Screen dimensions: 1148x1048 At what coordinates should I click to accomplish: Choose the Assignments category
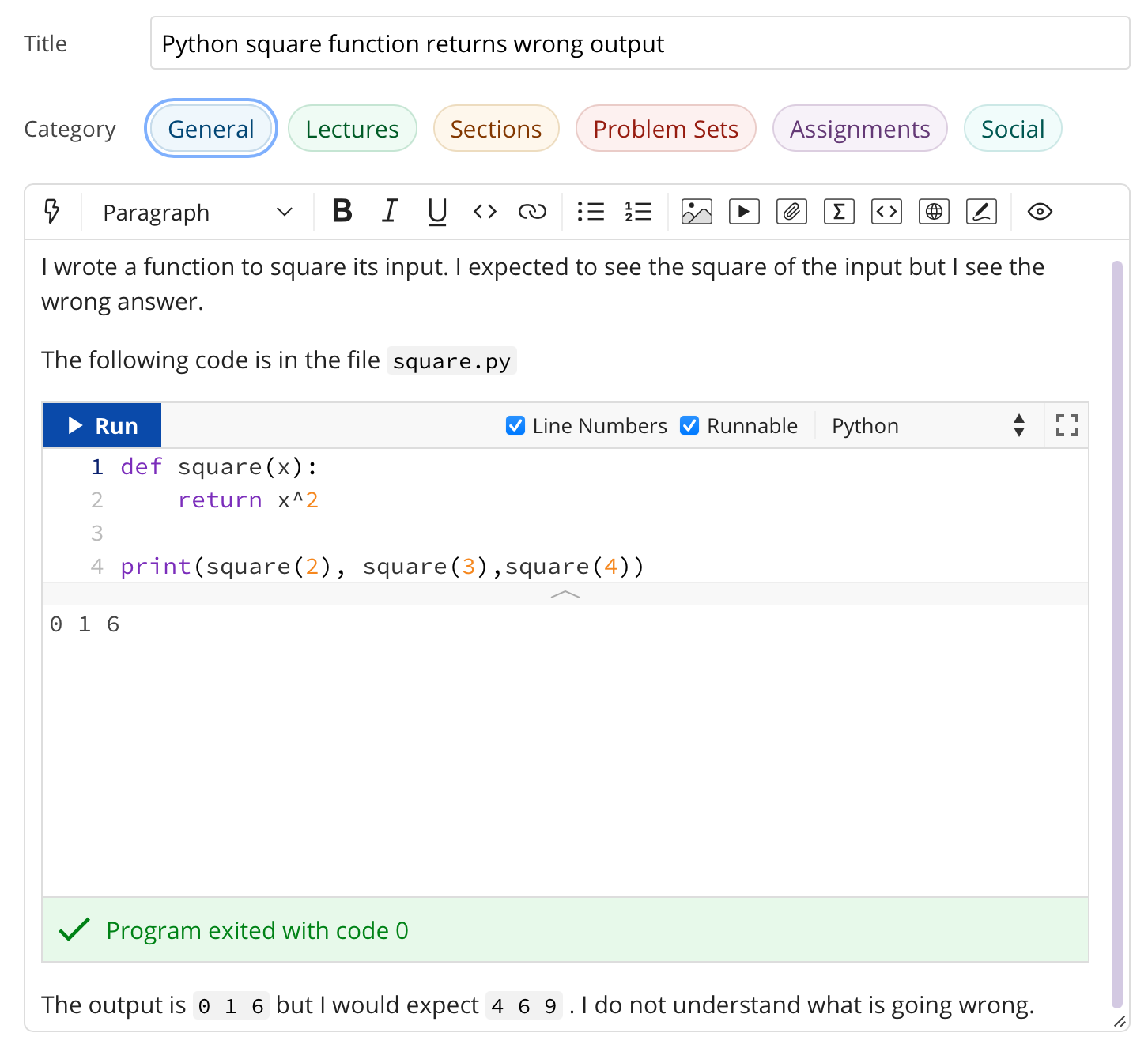click(859, 129)
